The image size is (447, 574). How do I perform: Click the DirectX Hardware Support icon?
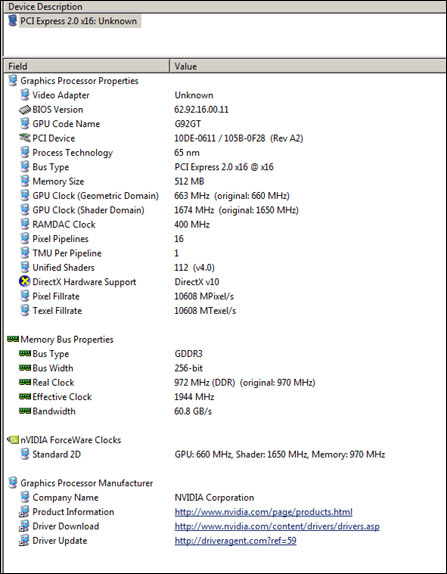(x=25, y=282)
